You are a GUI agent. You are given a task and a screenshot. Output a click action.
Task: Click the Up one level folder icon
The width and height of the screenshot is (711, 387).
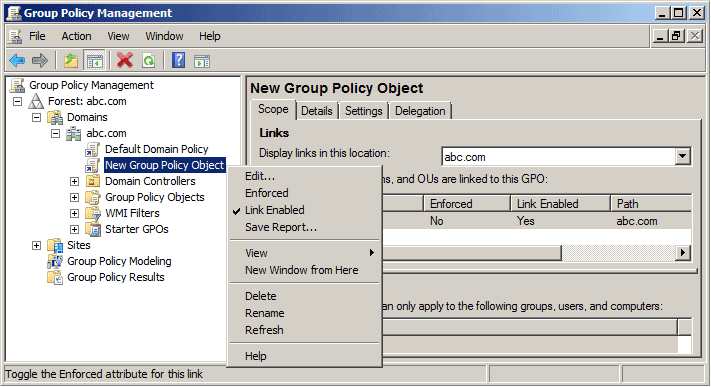click(x=71, y=60)
